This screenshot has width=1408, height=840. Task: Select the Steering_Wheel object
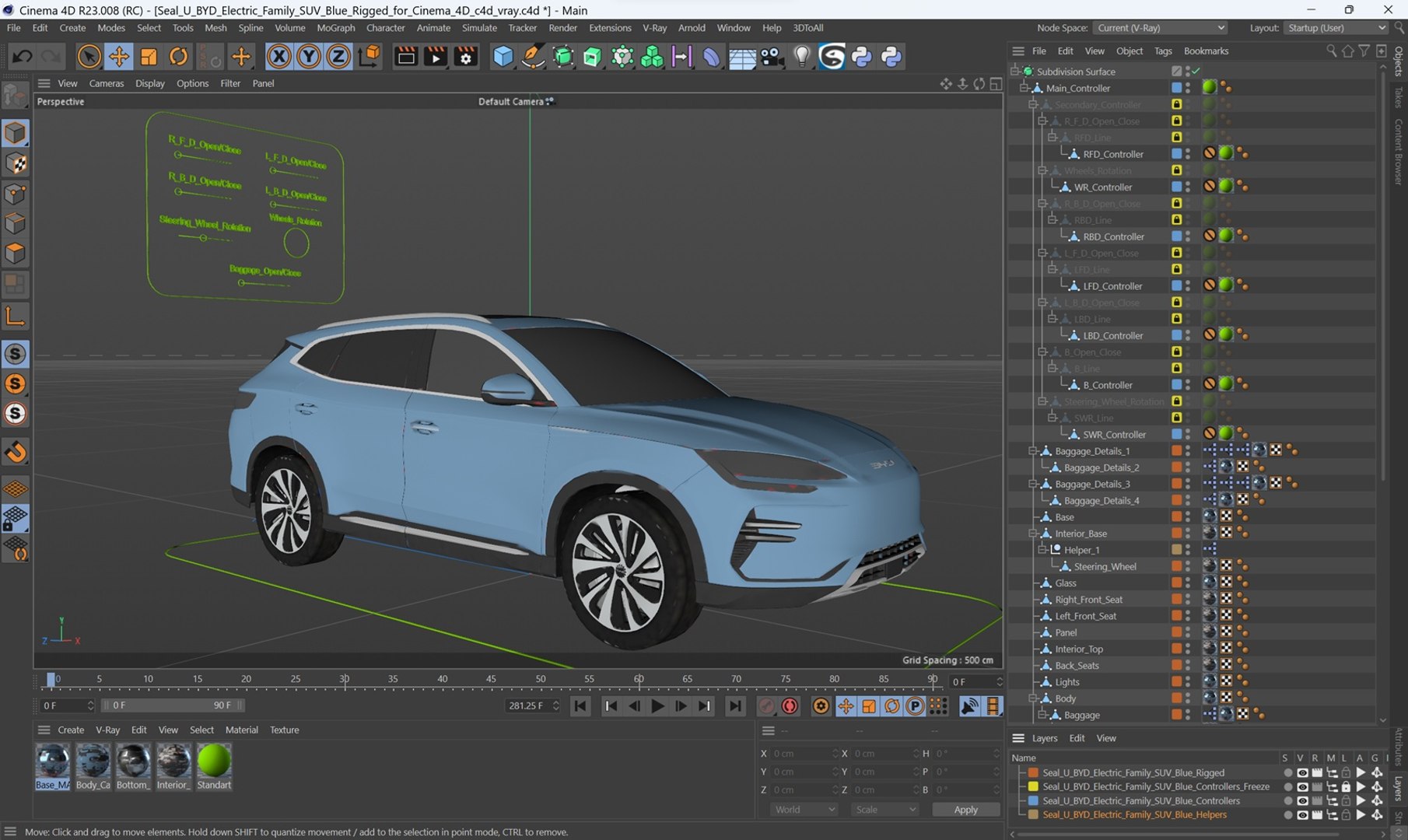[x=1105, y=567]
